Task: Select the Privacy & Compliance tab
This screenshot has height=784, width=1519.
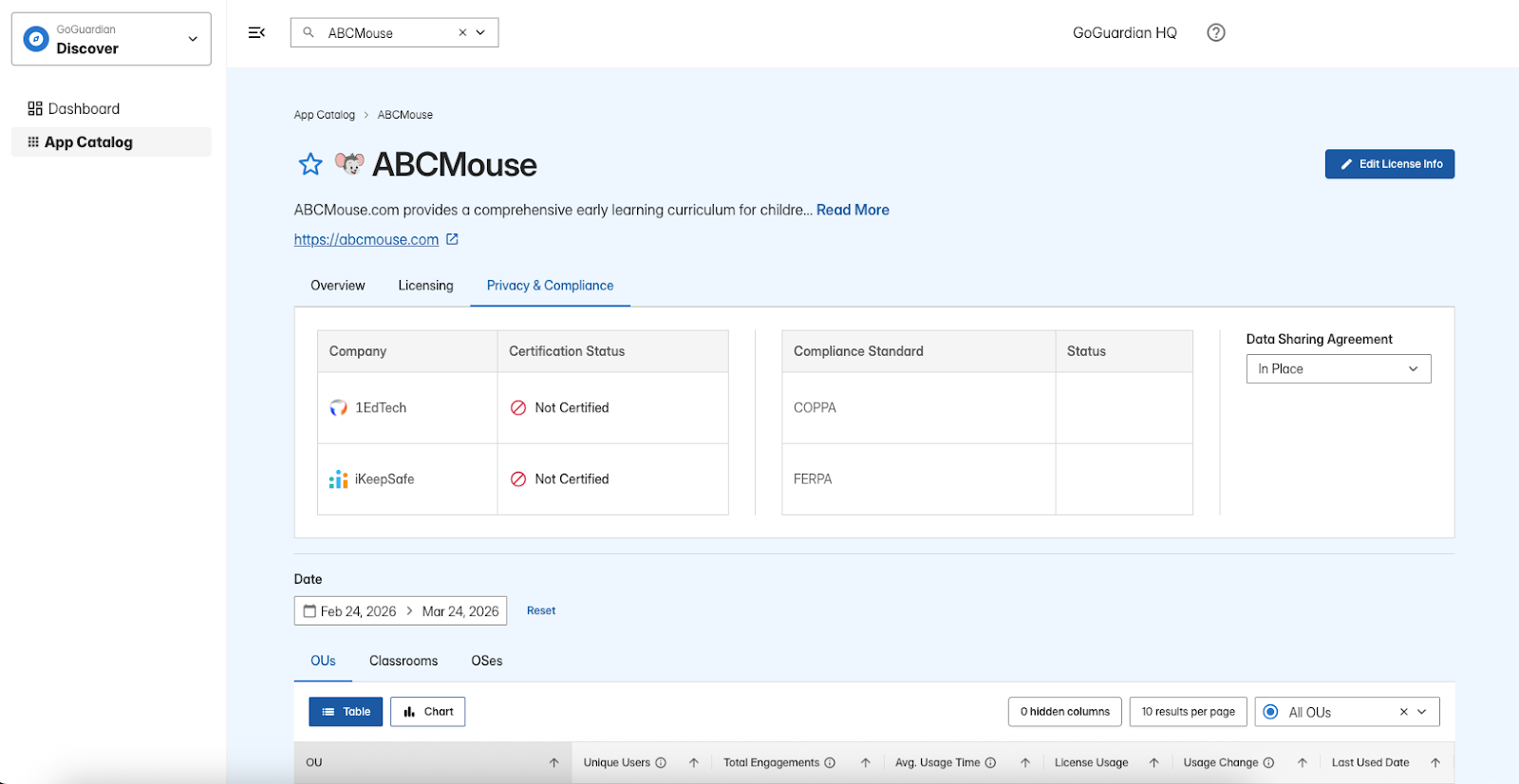Action: (551, 286)
